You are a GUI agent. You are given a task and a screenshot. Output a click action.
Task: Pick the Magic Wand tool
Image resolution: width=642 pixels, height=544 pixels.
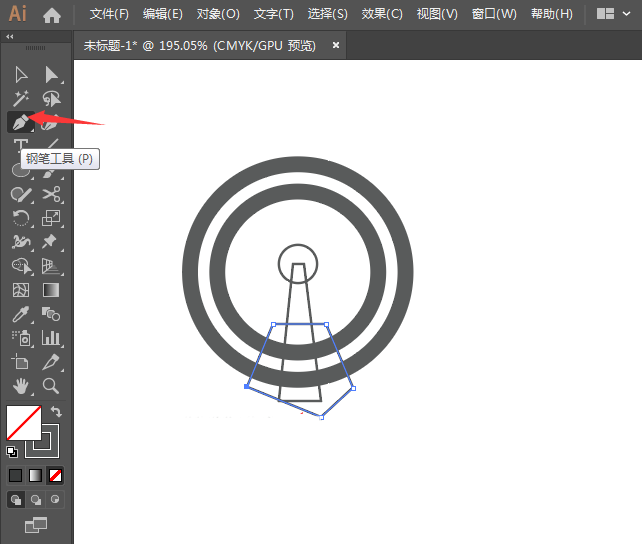tap(20, 98)
